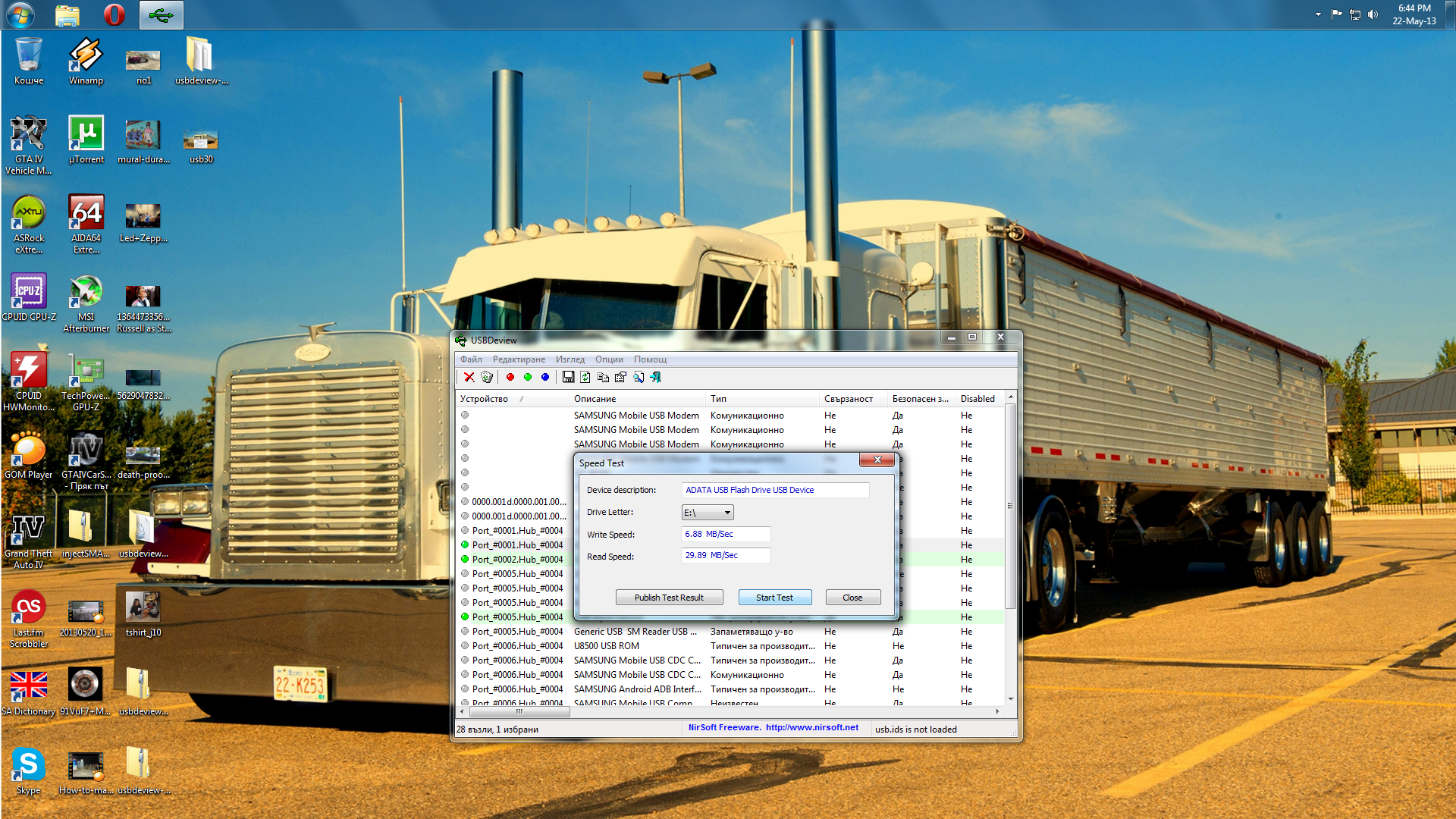
Task: Click the exit door toolbar icon
Action: pos(656,378)
